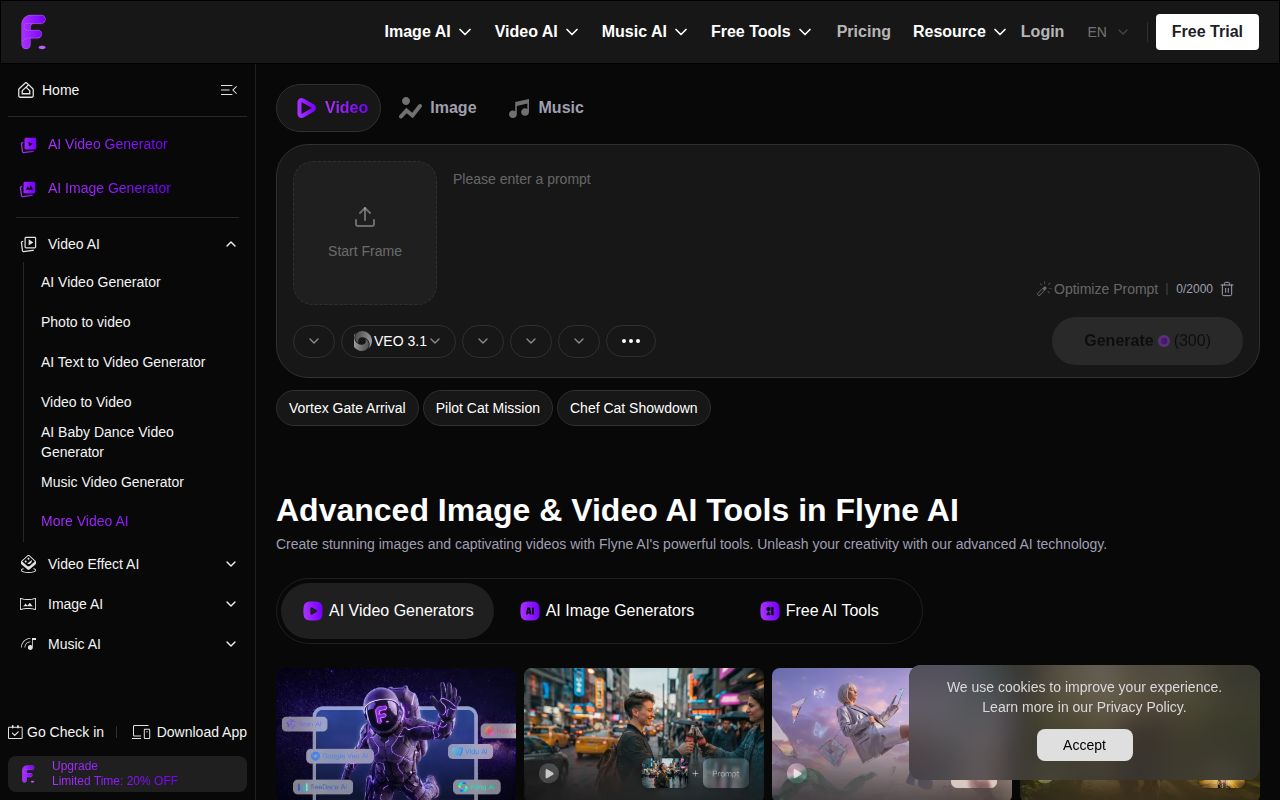The height and width of the screenshot is (800, 1280).
Task: Clear prompt with the trash icon
Action: click(x=1227, y=289)
